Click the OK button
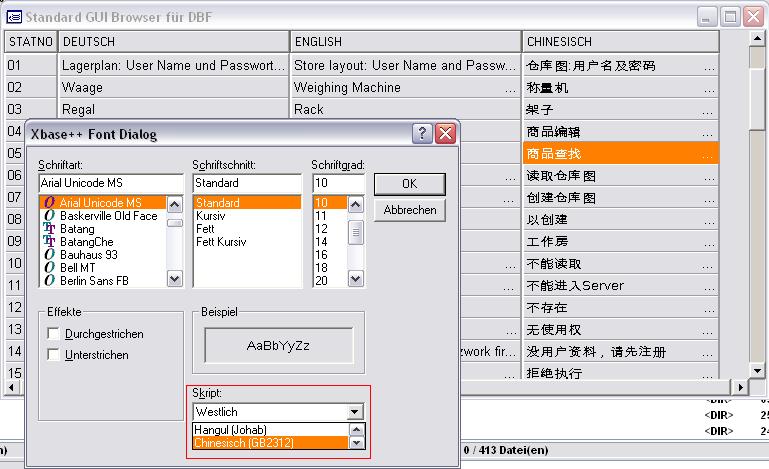 click(x=409, y=184)
